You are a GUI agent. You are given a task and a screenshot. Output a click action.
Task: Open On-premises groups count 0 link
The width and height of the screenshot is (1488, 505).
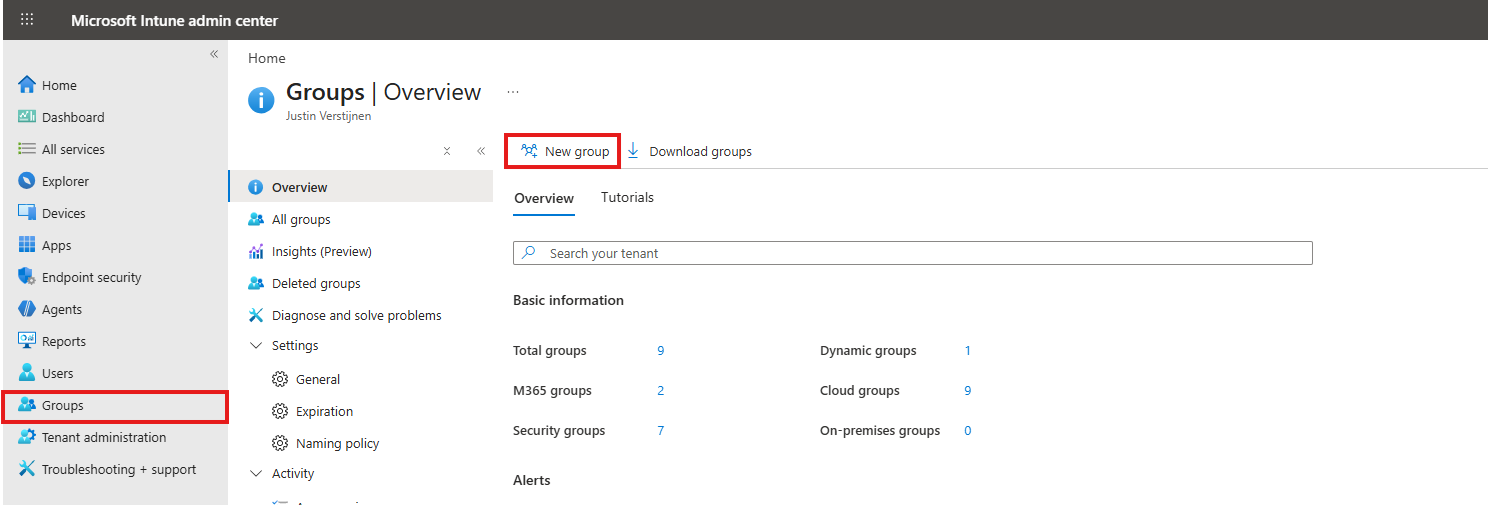click(x=968, y=430)
